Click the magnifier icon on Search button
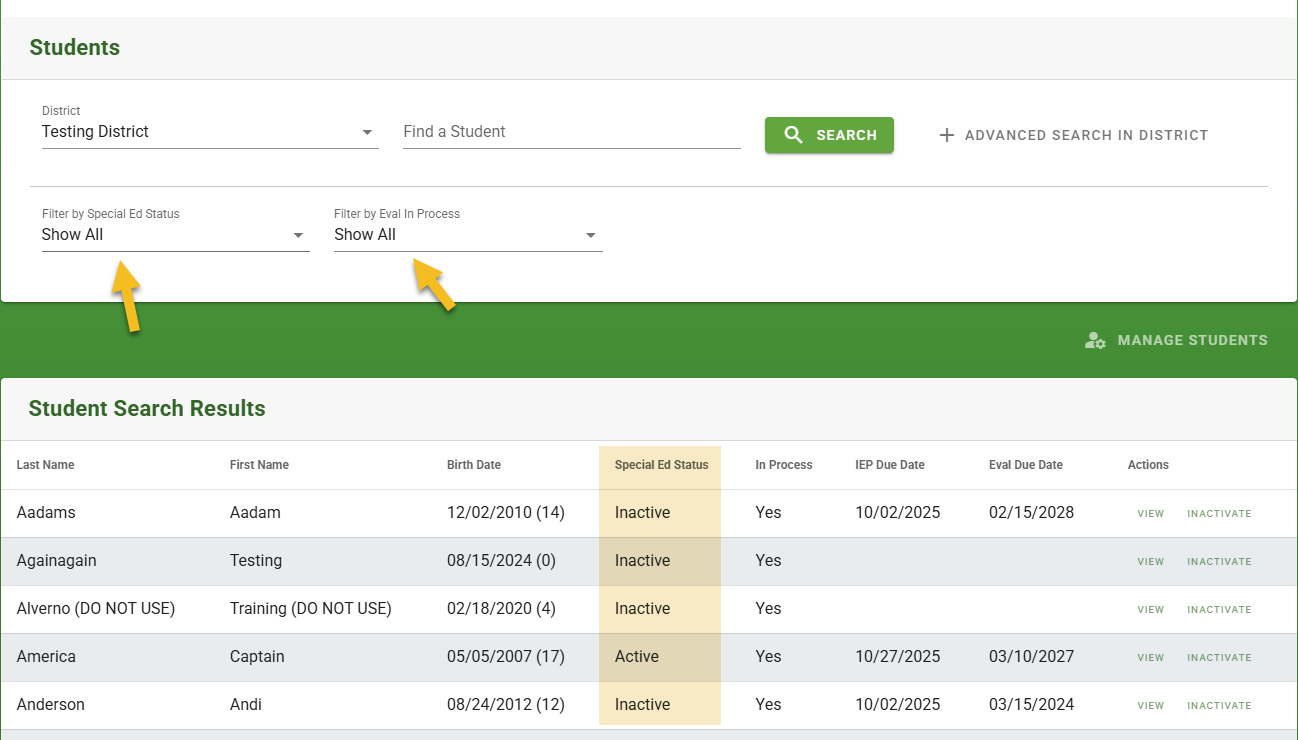 click(x=794, y=135)
